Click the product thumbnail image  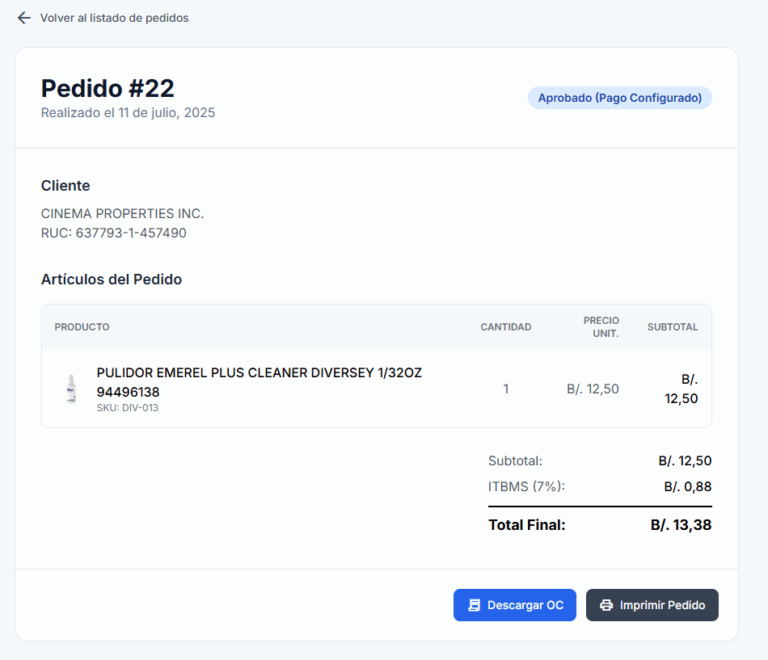71,388
